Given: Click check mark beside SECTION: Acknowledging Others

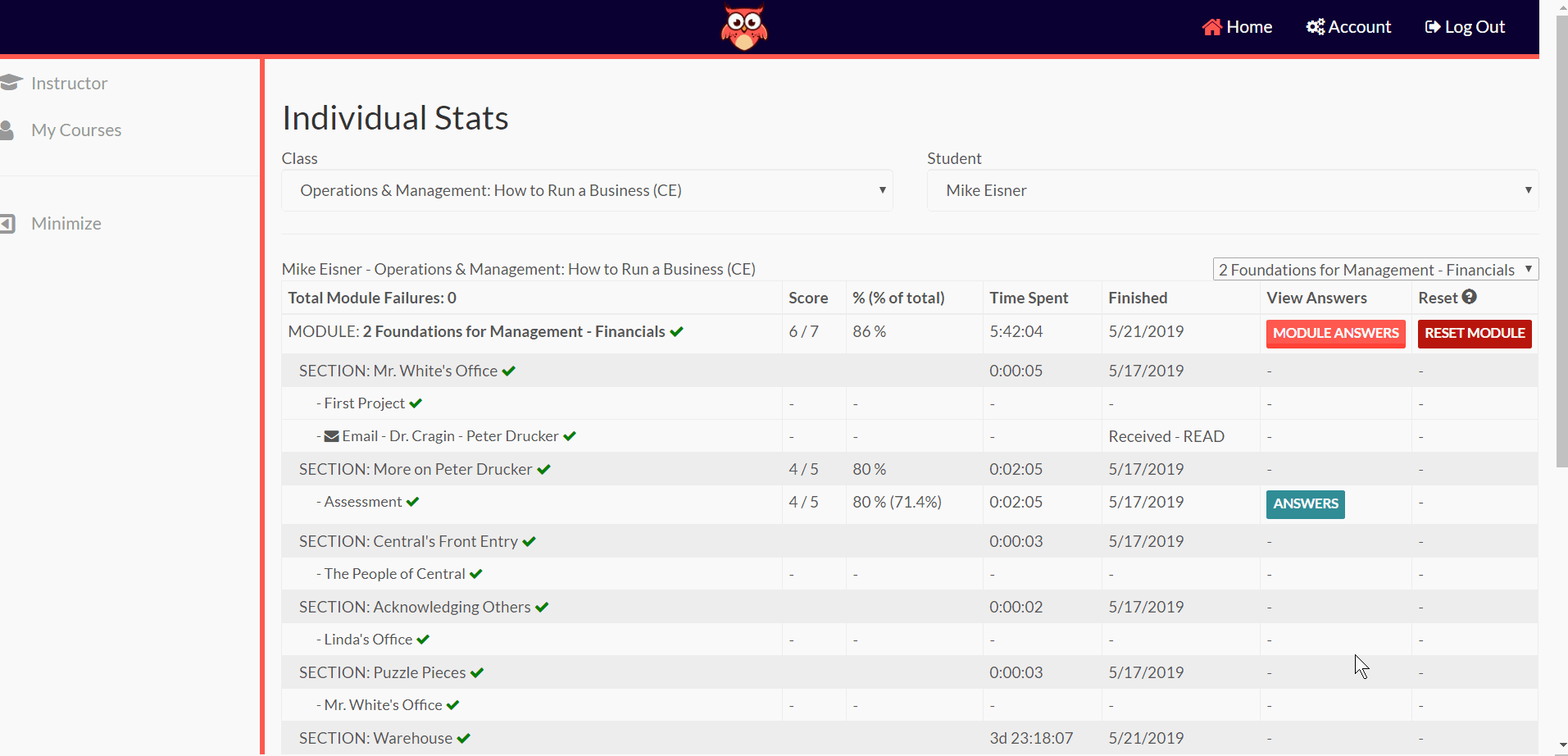Looking at the screenshot, I should click(x=542, y=607).
